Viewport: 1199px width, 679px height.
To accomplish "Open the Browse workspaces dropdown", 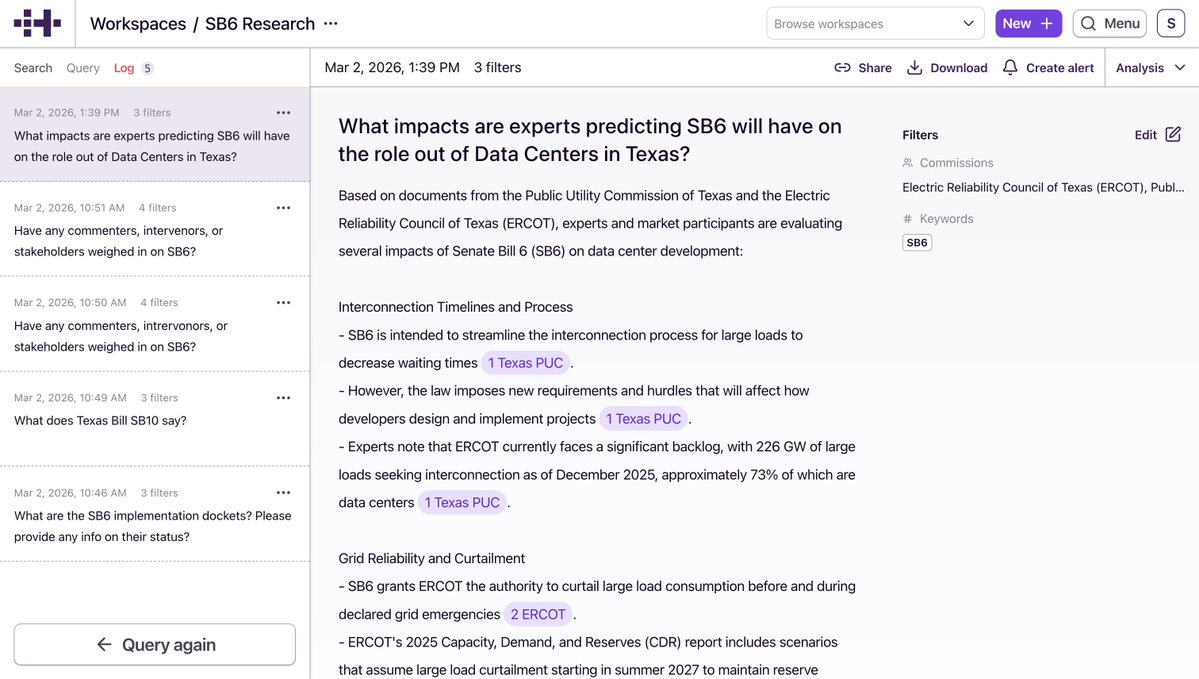I will pos(874,24).
